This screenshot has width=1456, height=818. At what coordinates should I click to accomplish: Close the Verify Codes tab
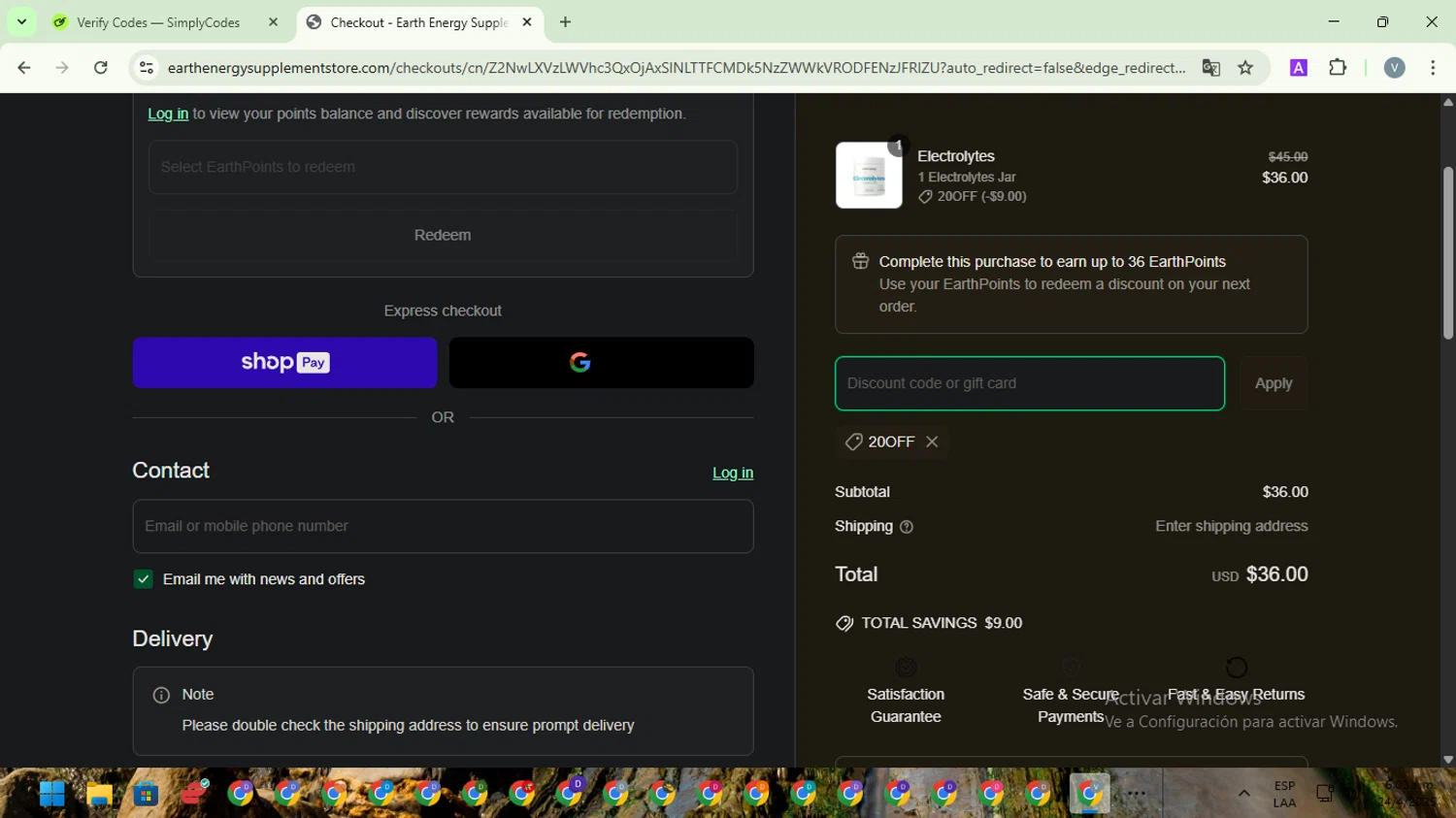(273, 22)
